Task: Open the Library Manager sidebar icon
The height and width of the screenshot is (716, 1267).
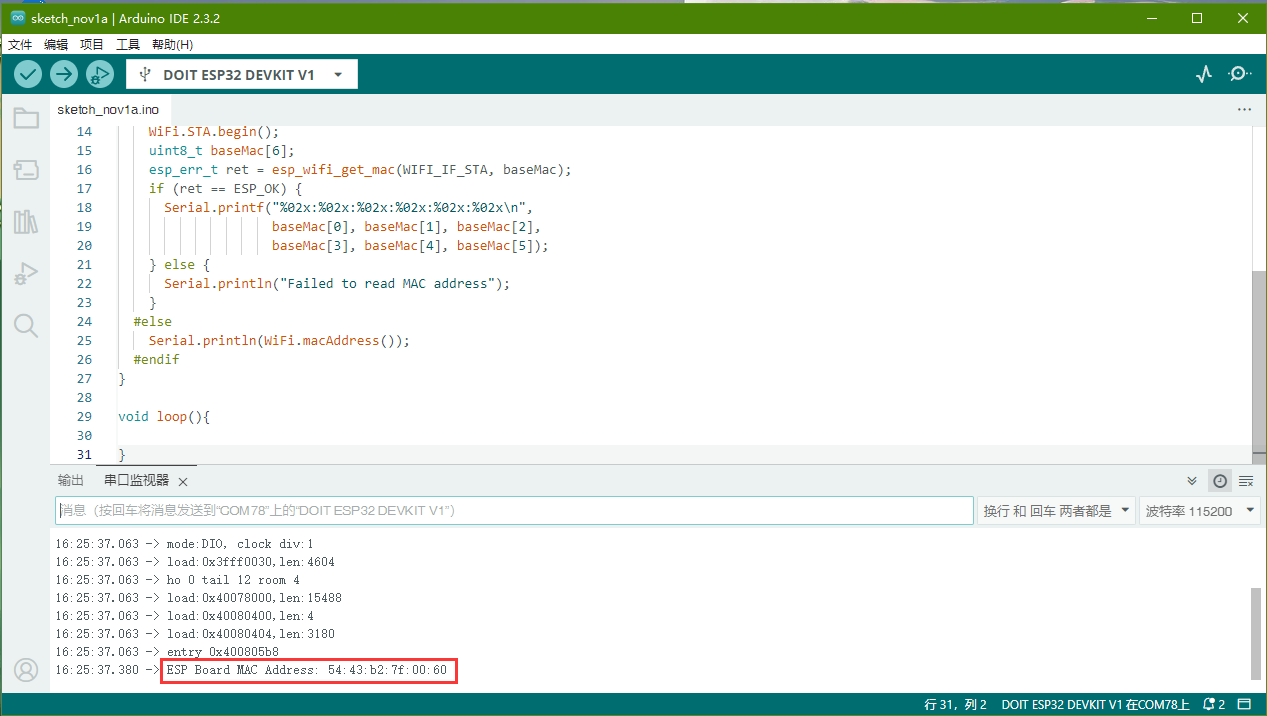Action: pyautogui.click(x=26, y=222)
